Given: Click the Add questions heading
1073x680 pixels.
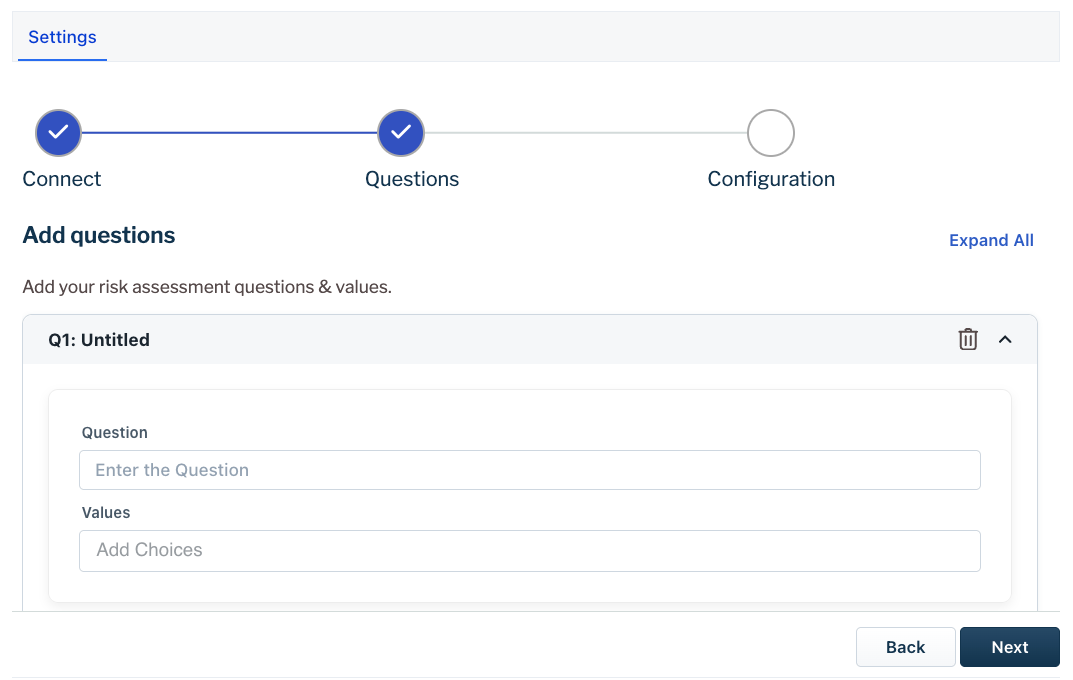Looking at the screenshot, I should [99, 236].
